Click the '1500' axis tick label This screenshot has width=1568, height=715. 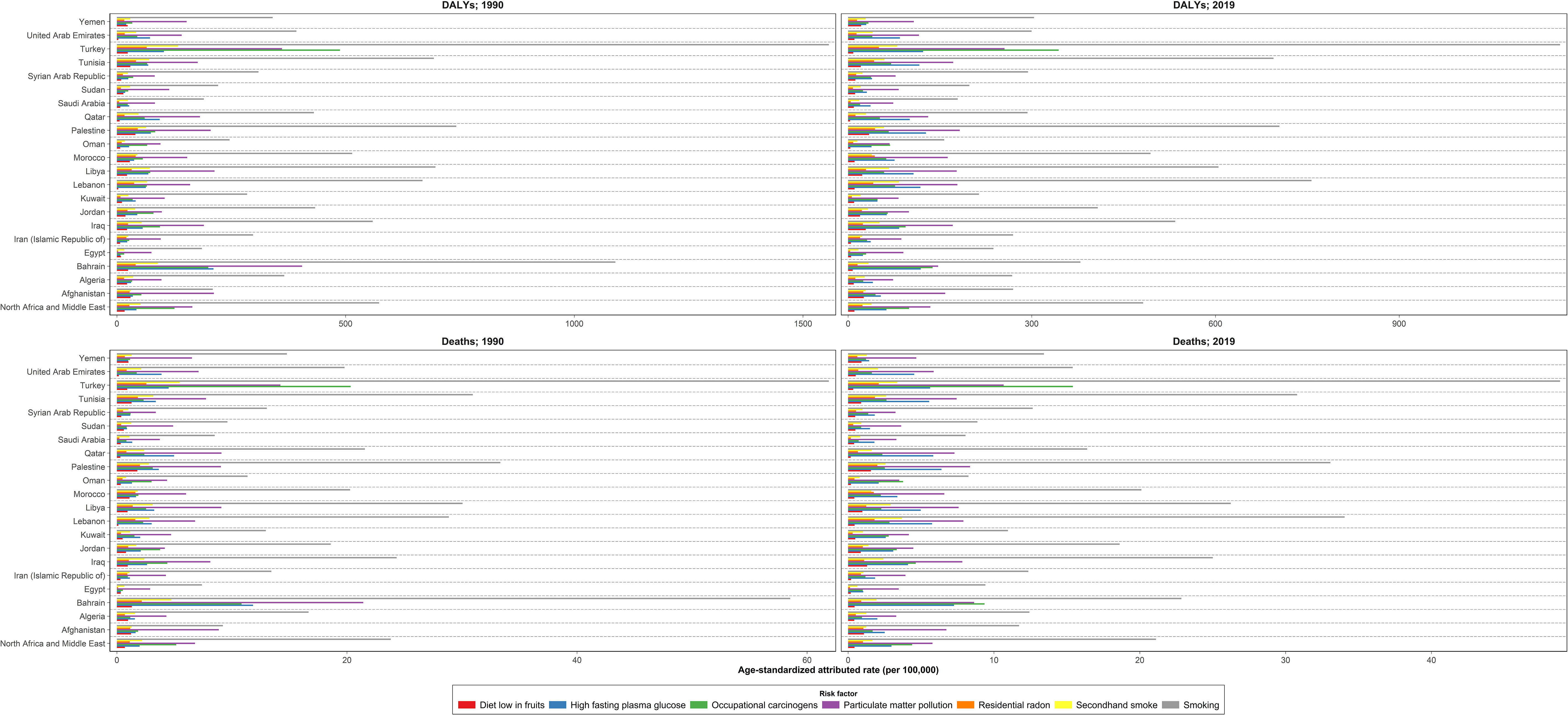(x=803, y=324)
